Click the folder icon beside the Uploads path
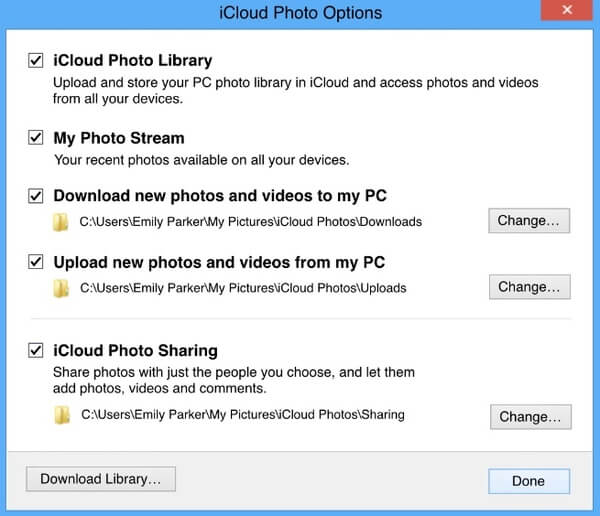Screen dimensions: 600x516 (62, 288)
